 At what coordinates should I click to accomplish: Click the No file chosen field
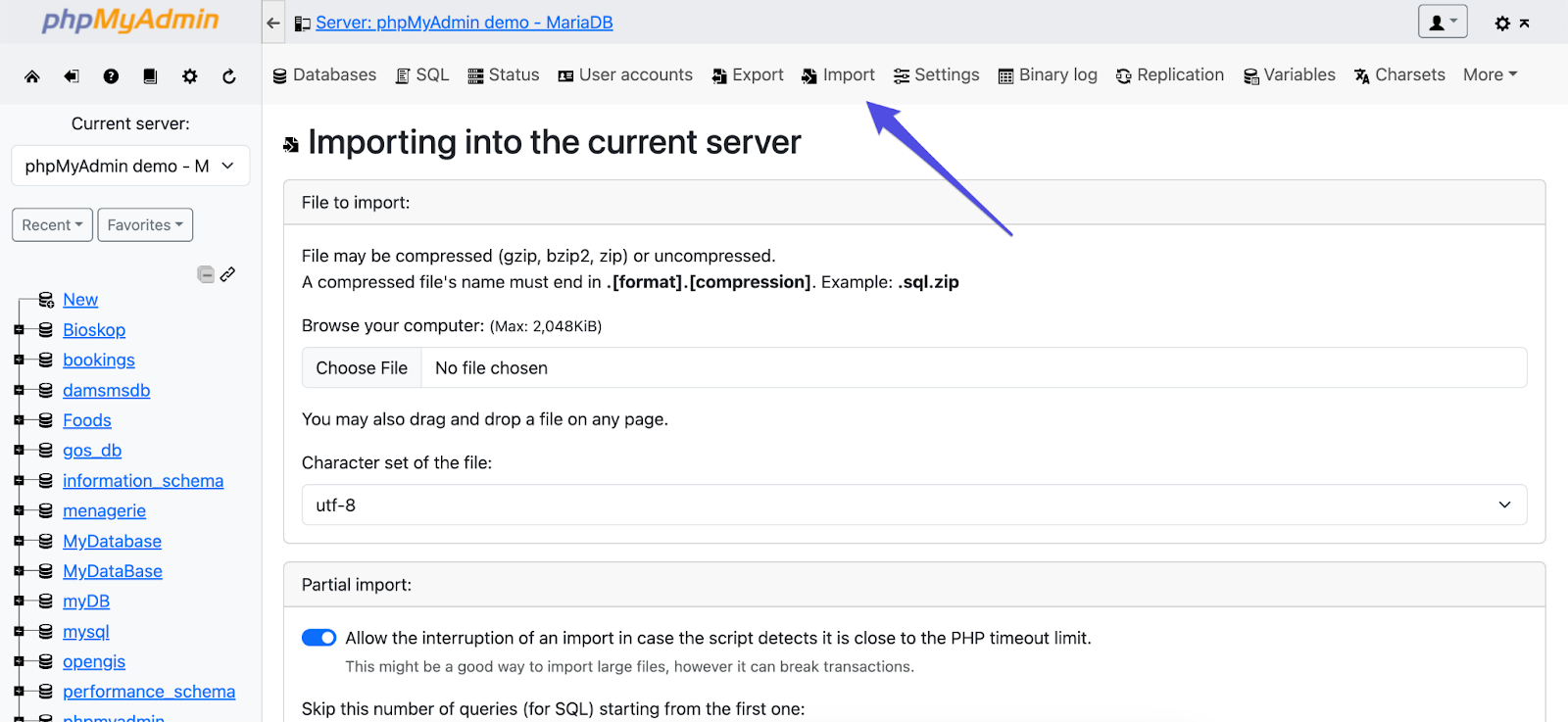974,367
